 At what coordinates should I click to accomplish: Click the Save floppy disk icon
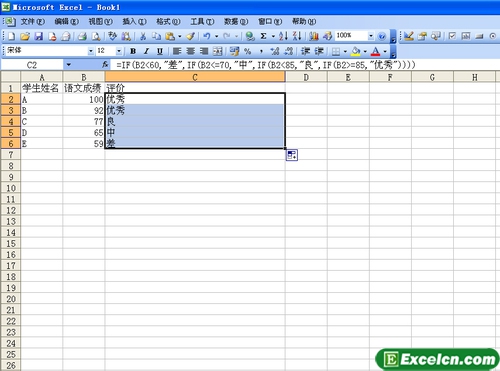click(x=39, y=36)
